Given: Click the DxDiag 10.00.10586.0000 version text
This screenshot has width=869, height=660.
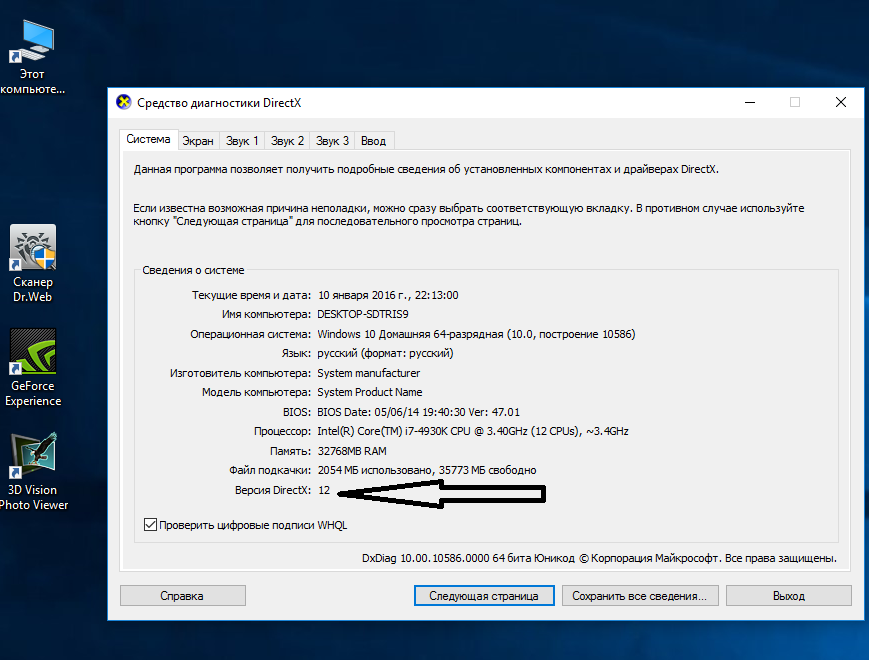Looking at the screenshot, I should tap(599, 558).
